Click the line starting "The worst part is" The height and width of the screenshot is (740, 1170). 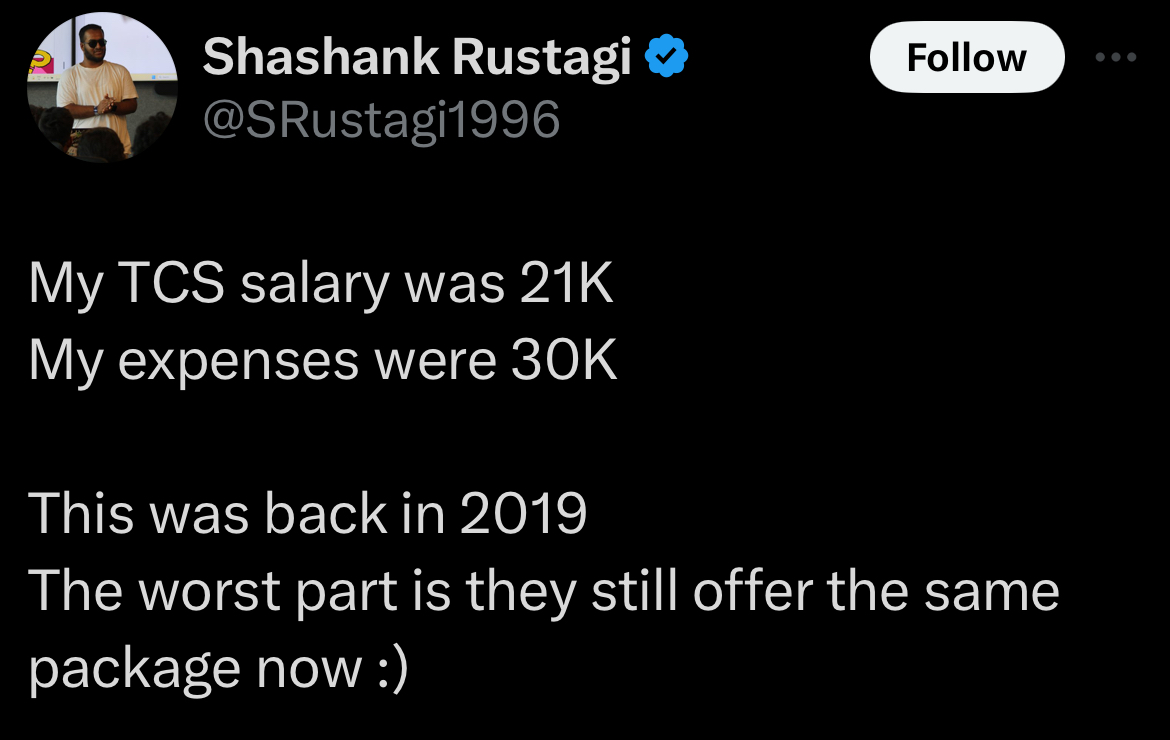tap(543, 591)
